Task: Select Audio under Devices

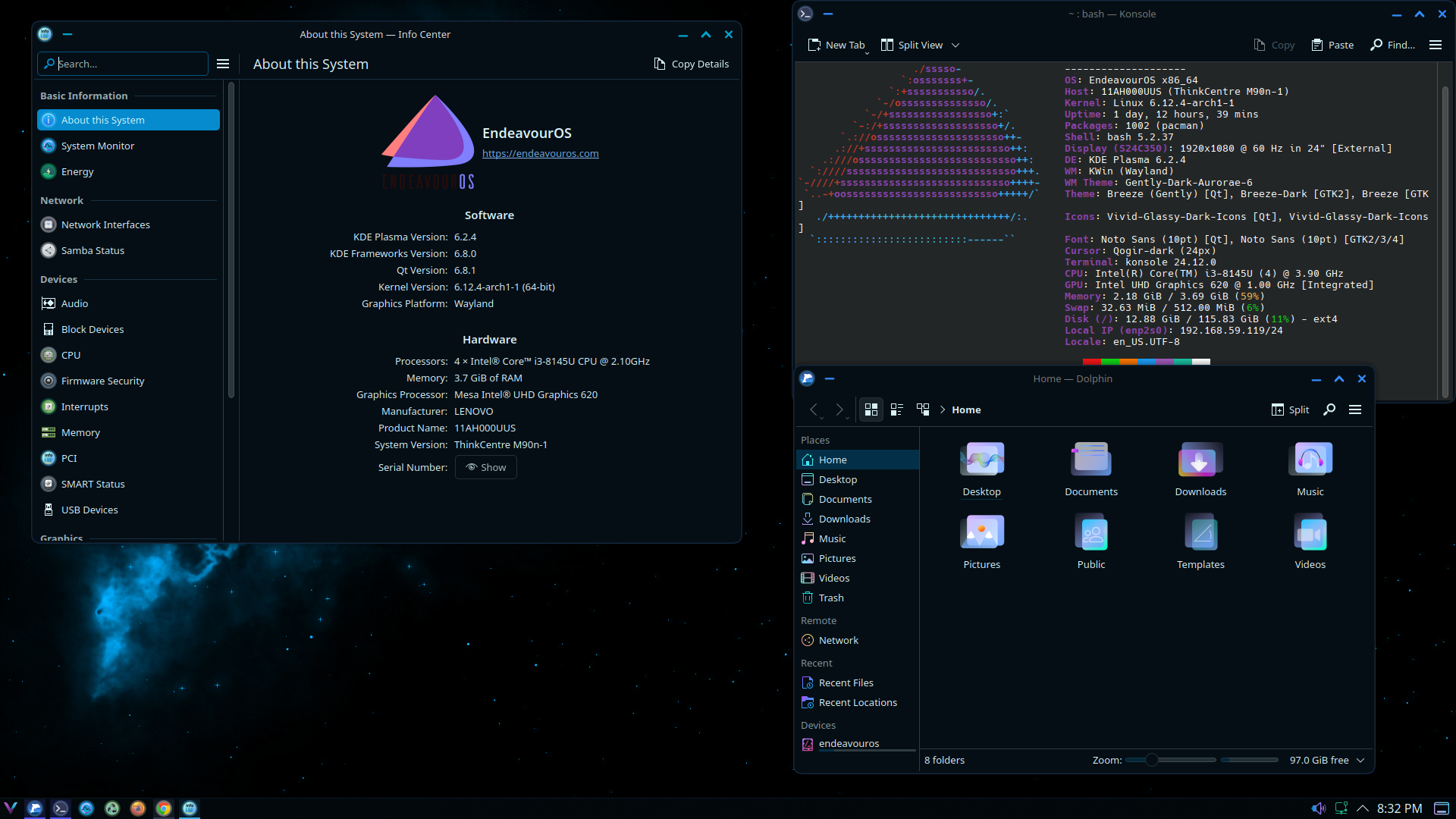Action: tap(128, 303)
